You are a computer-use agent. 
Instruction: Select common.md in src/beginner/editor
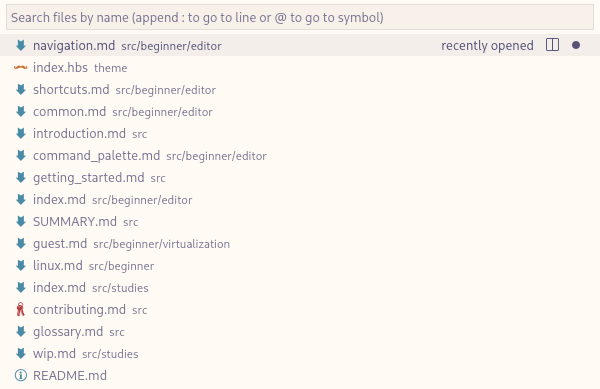(300, 112)
